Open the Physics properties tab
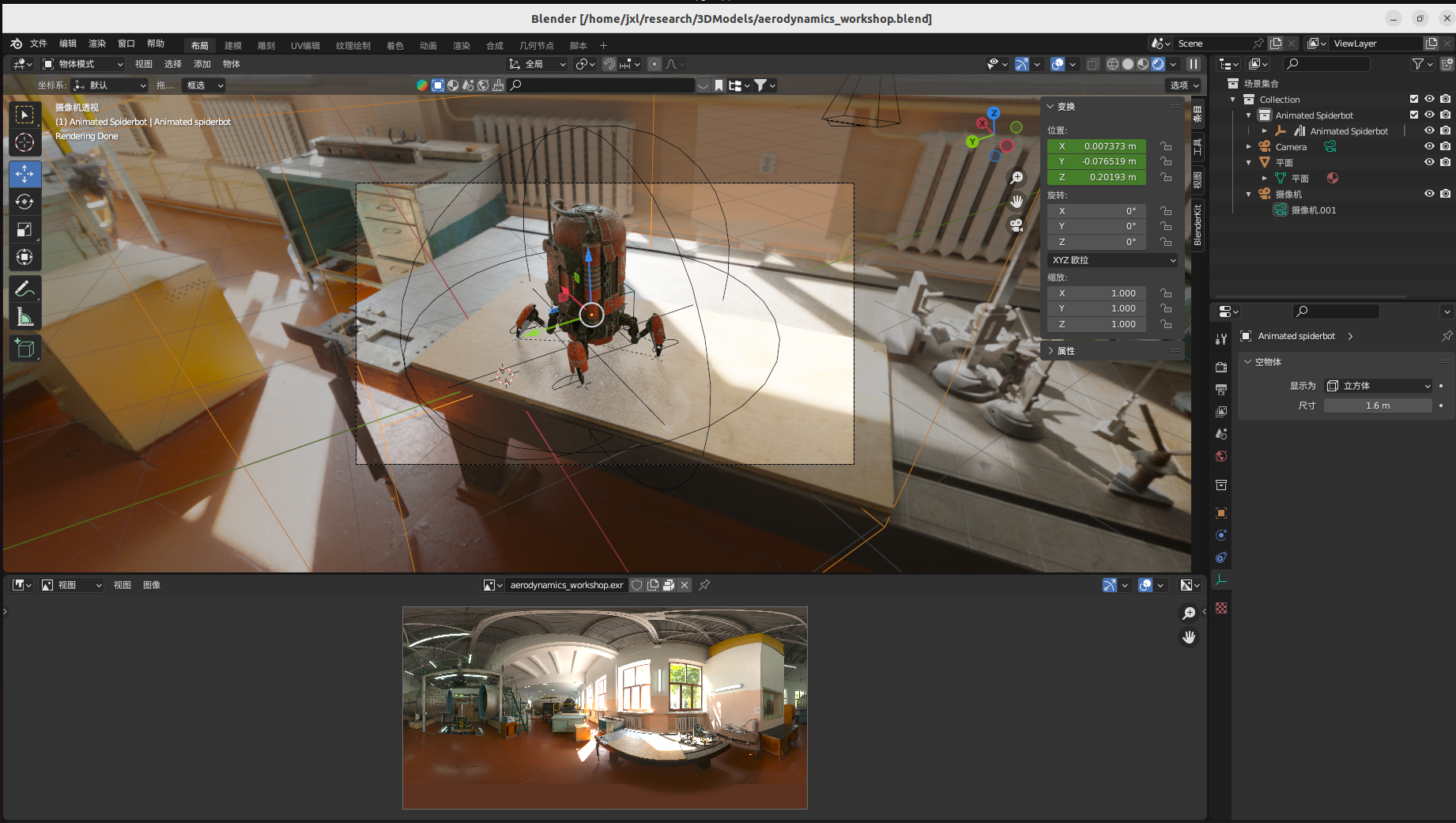 pyautogui.click(x=1221, y=535)
